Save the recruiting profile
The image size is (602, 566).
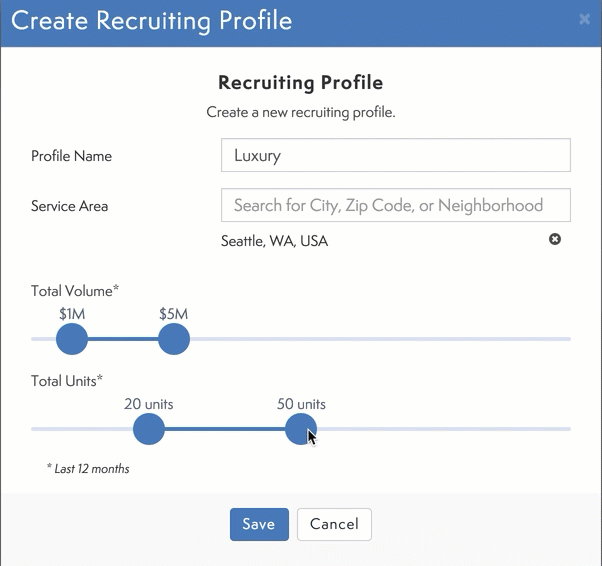(259, 524)
